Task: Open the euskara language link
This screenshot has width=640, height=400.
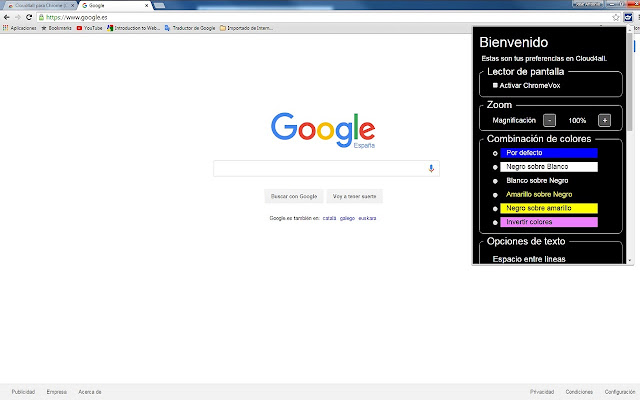Action: (367, 218)
